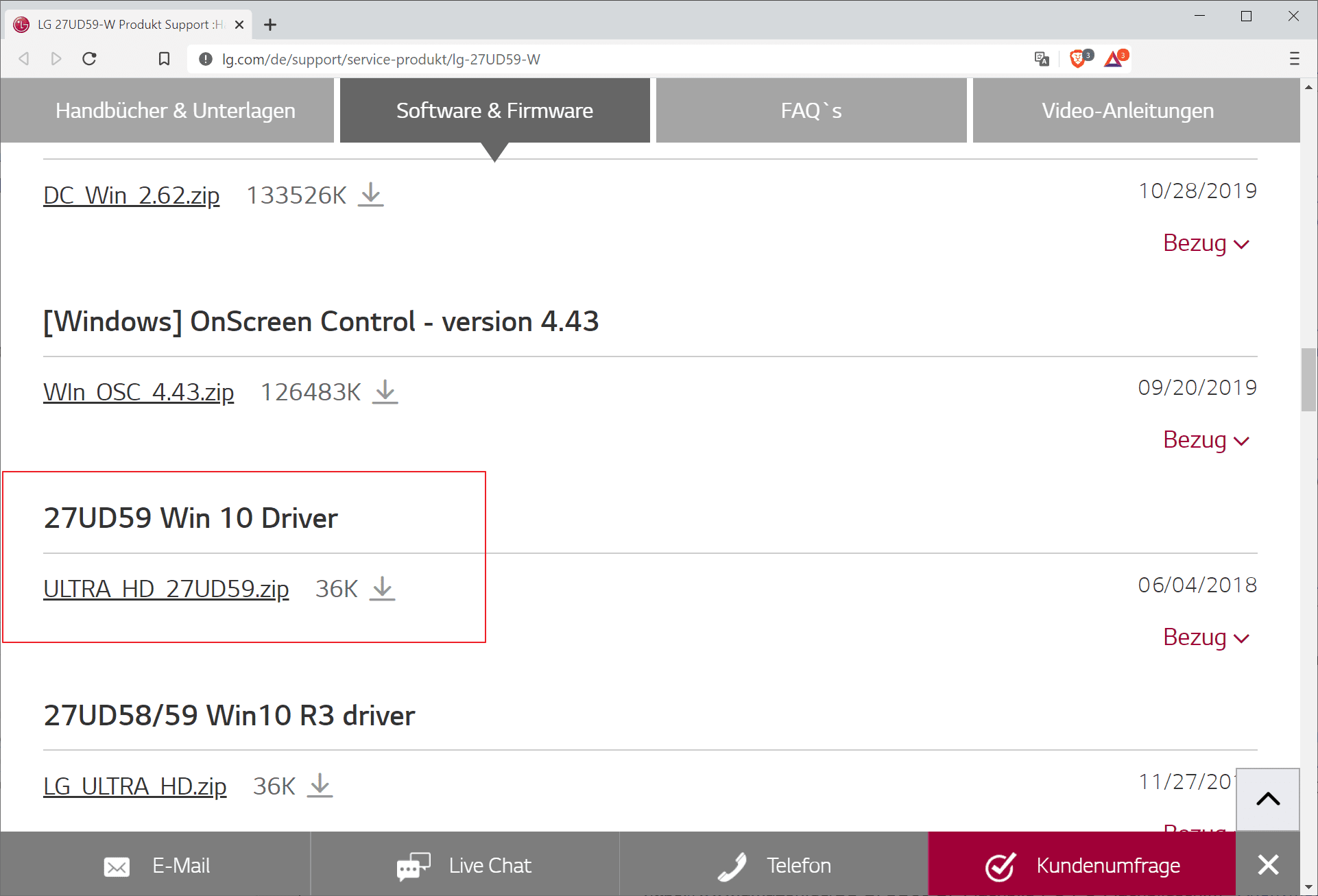Viewport: 1318px width, 896px height.
Task: Click the 27UD58/59 Win10 R3 driver heading
Action: click(x=229, y=716)
